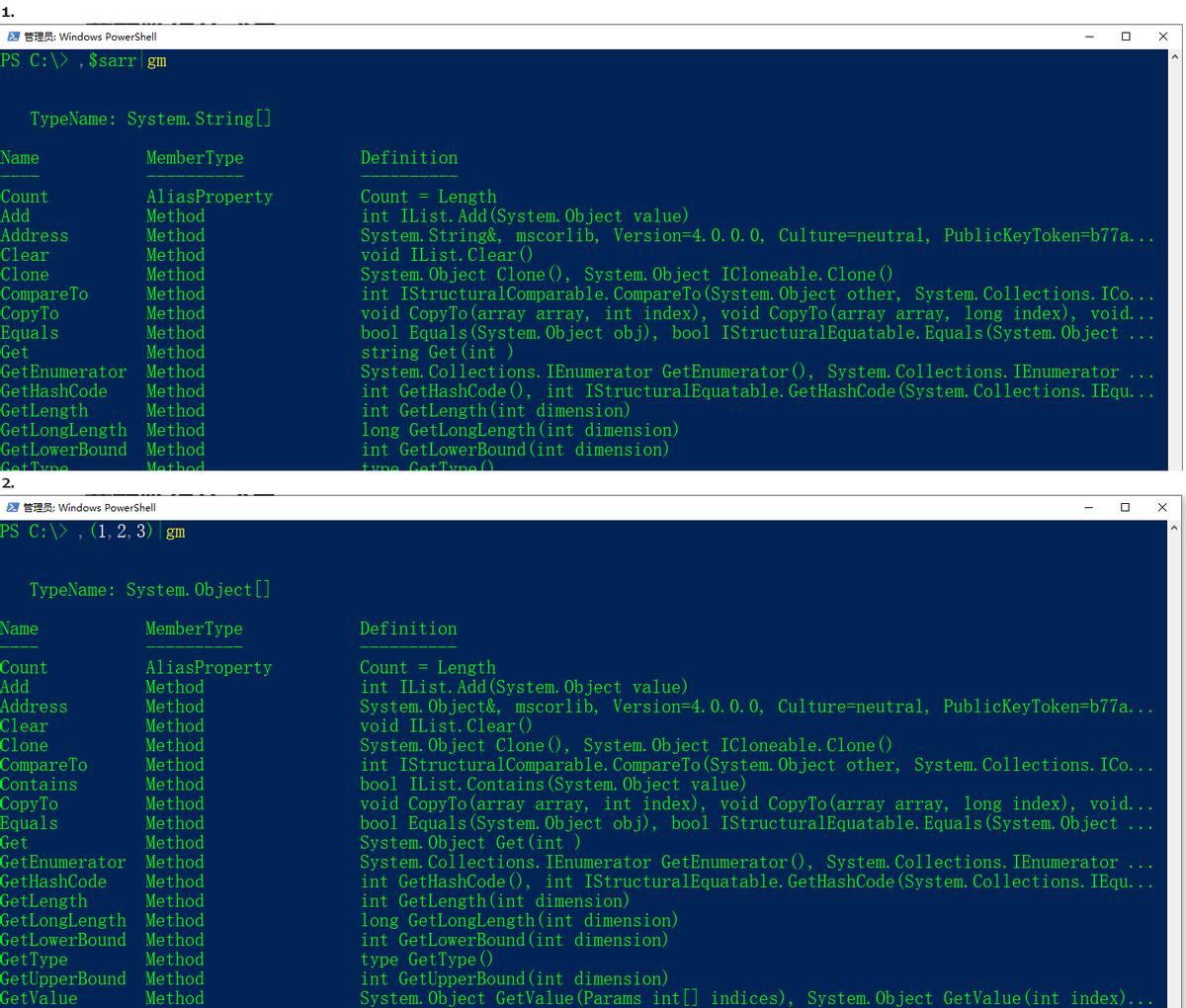Minimize the PowerShell window showing System.String[]
The height and width of the screenshot is (1008, 1186).
[x=1089, y=37]
